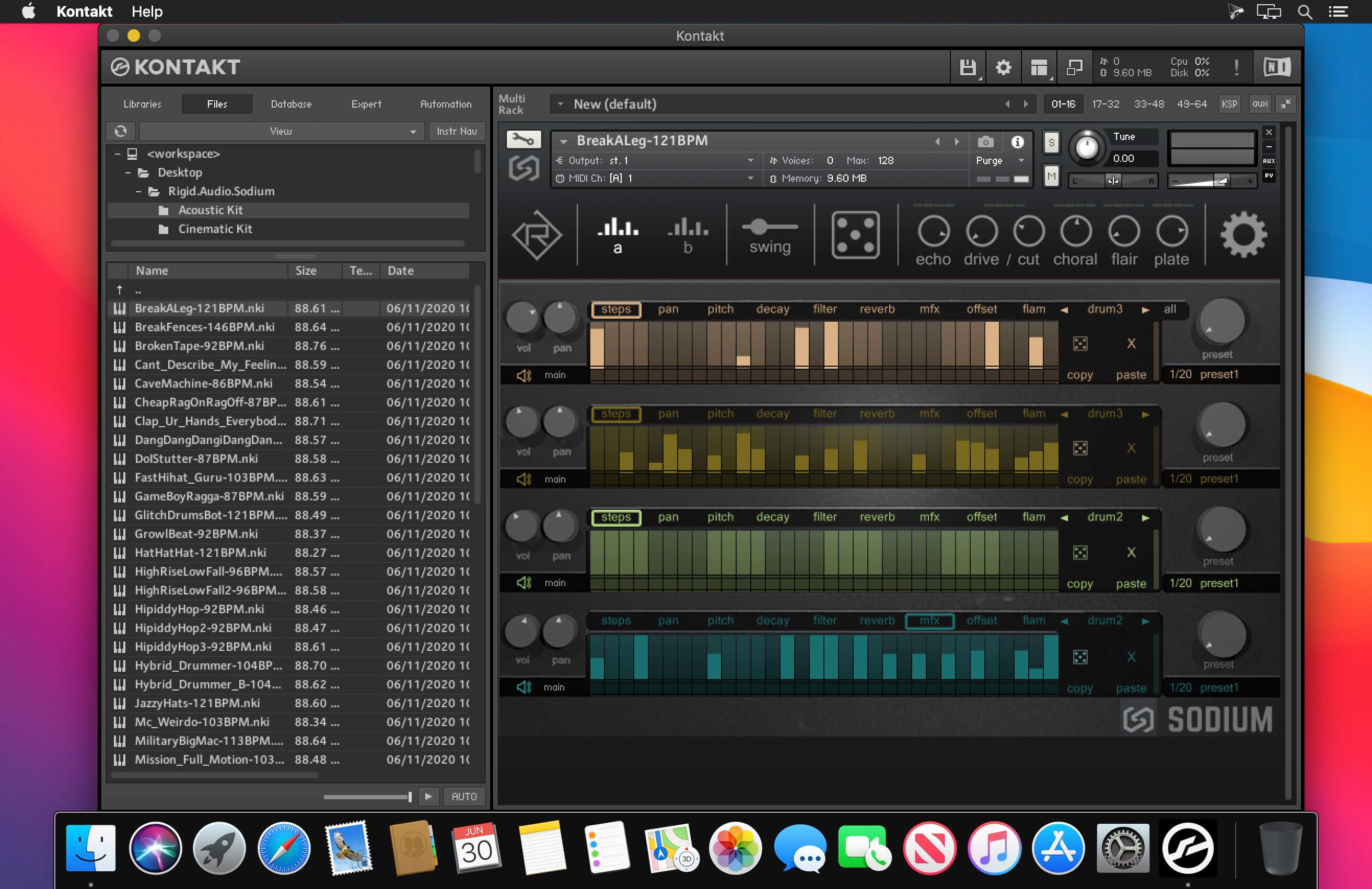Switch to Libraries tab
1372x889 pixels.
tap(143, 104)
